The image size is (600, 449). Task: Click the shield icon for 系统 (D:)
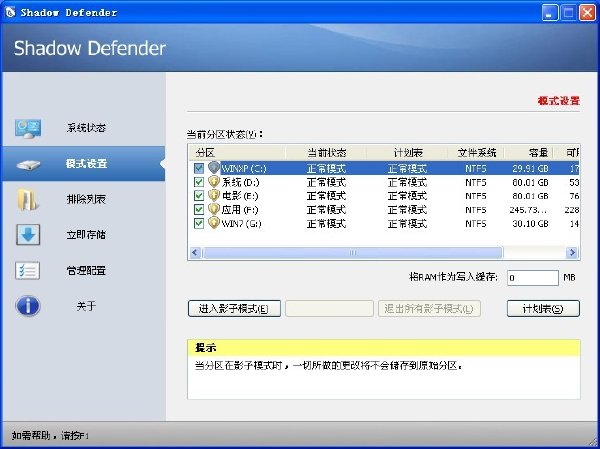pos(214,181)
